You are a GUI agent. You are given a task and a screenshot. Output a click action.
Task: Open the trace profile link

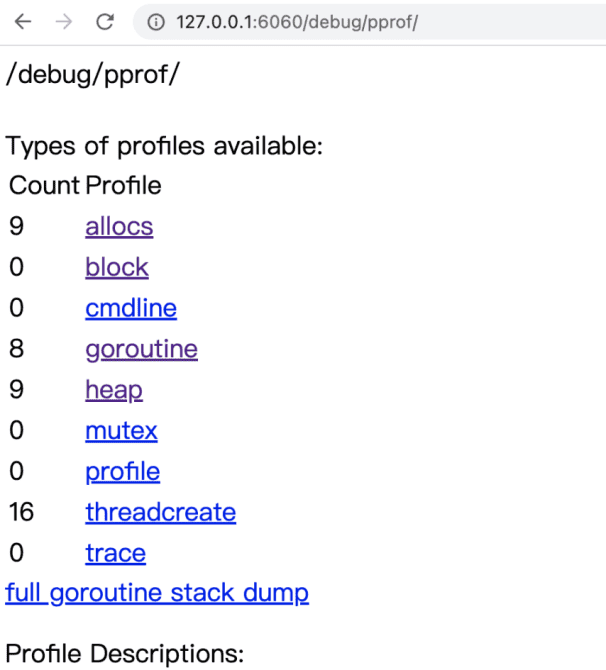115,554
